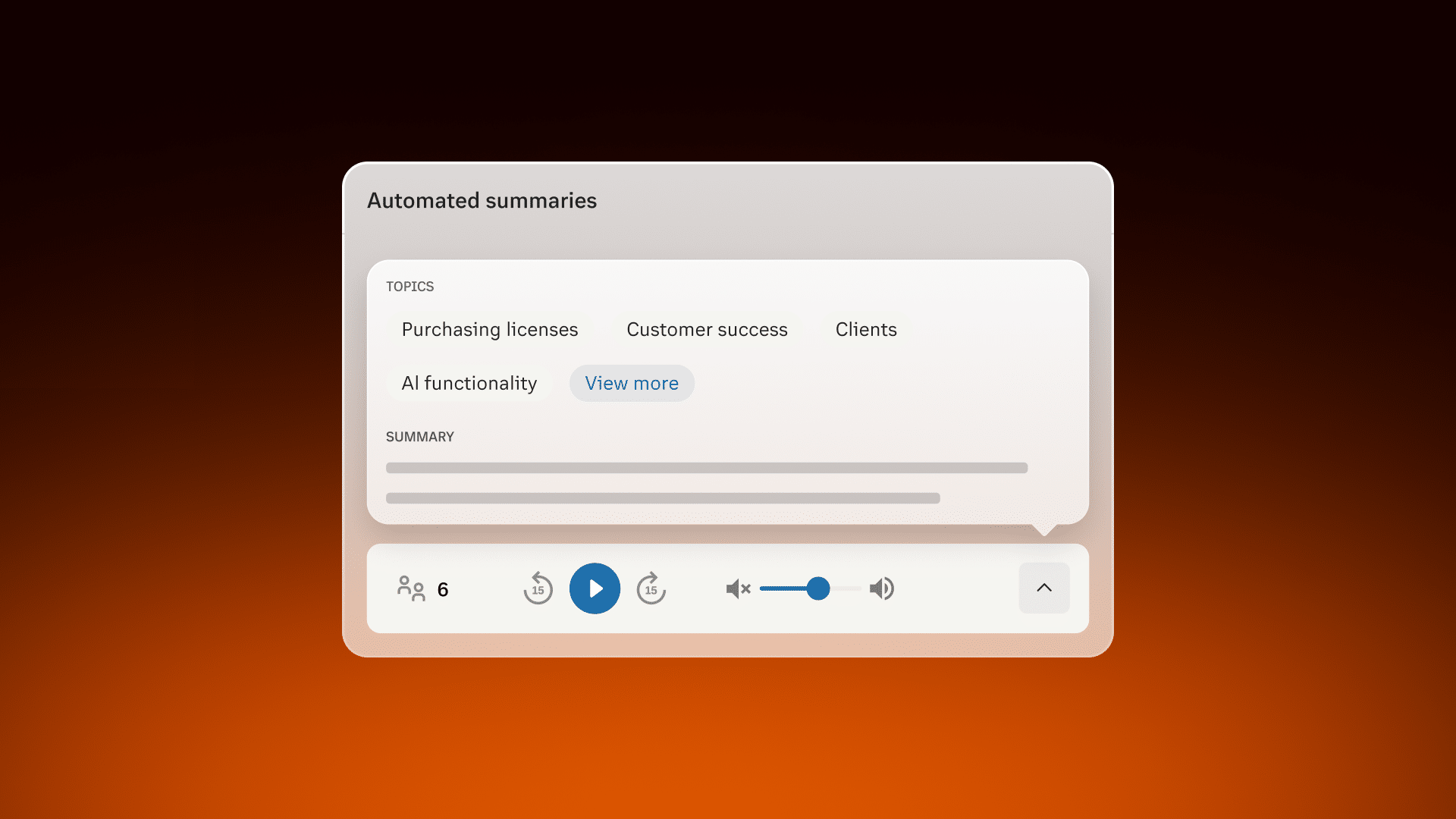
Task: Click the skip back 15 seconds icon
Action: pyautogui.click(x=538, y=588)
